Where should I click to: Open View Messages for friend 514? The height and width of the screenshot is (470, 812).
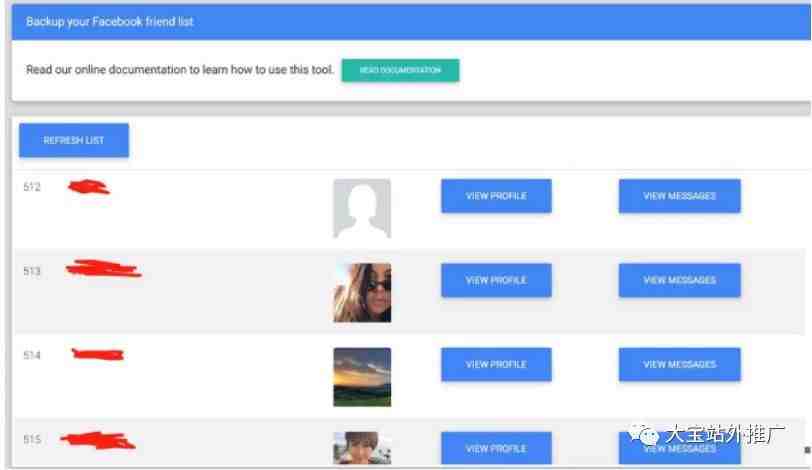coord(679,364)
